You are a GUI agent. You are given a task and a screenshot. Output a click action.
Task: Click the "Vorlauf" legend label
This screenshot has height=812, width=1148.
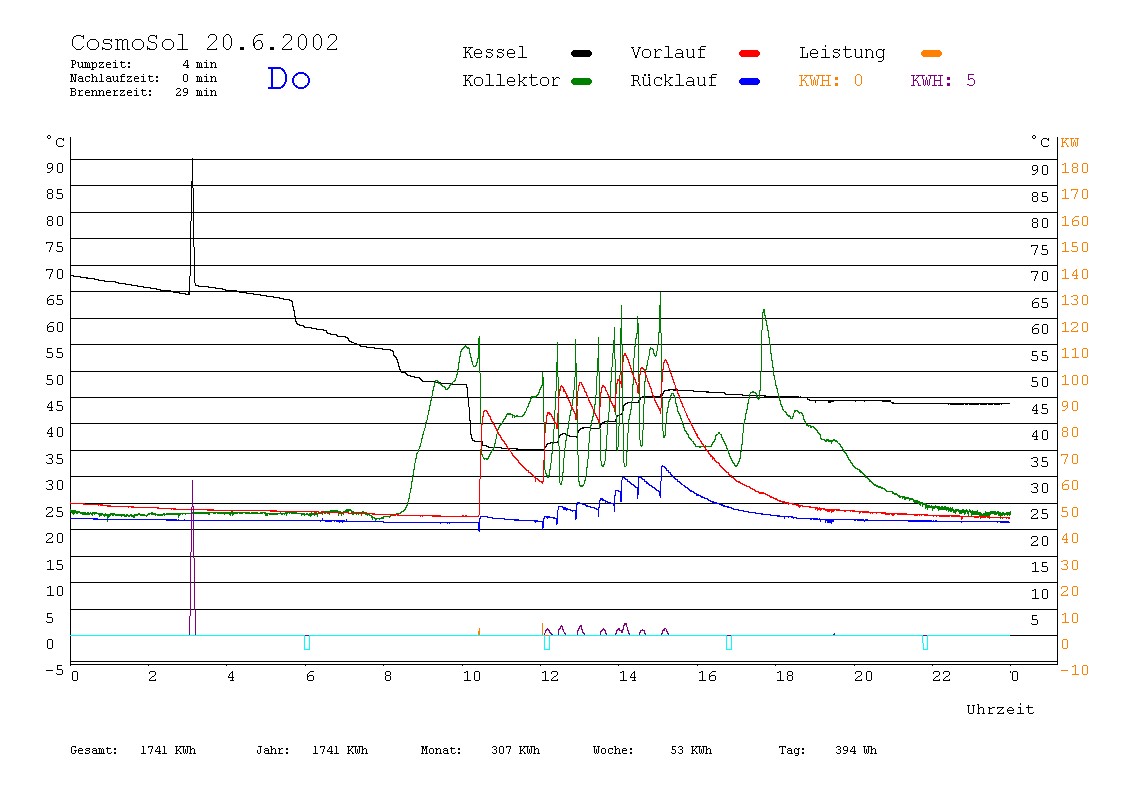[668, 53]
